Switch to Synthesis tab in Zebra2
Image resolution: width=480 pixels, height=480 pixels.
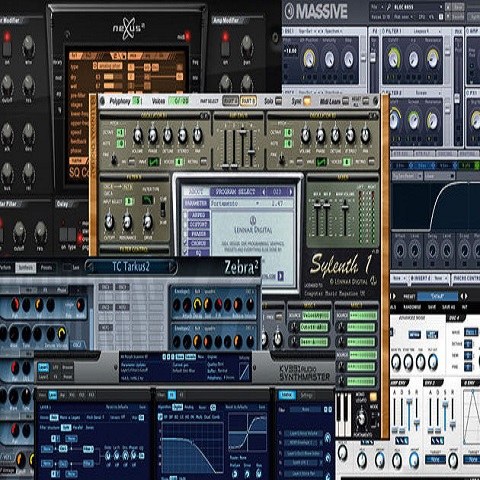26,267
